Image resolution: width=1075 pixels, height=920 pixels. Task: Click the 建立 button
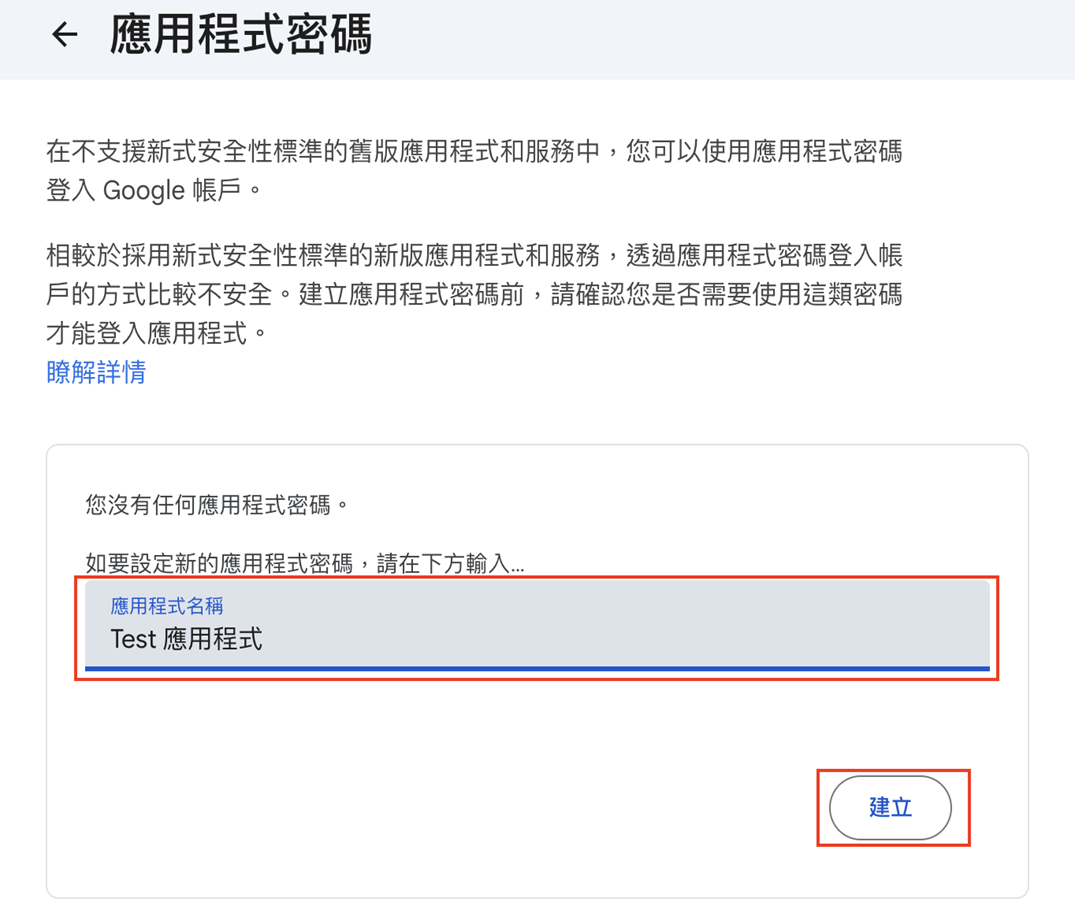tap(890, 807)
